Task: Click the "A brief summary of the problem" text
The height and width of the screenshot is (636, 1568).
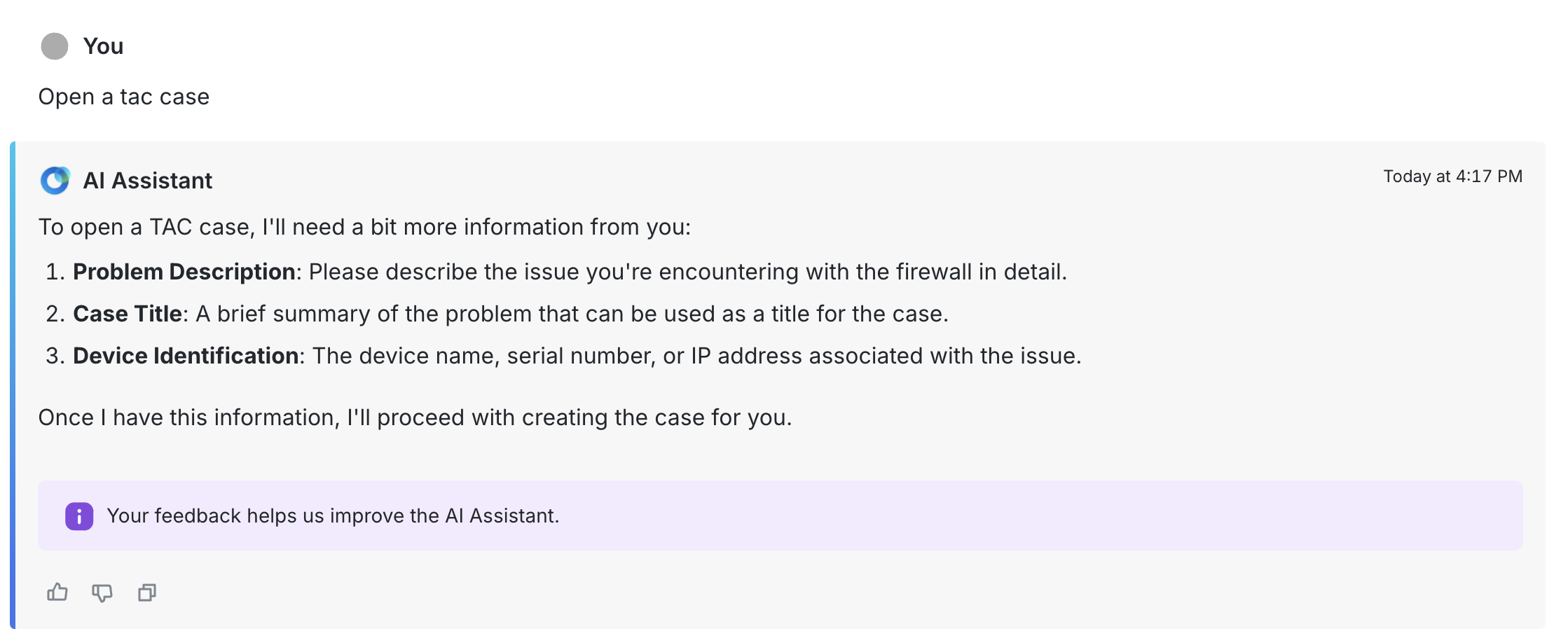Action: [572, 314]
